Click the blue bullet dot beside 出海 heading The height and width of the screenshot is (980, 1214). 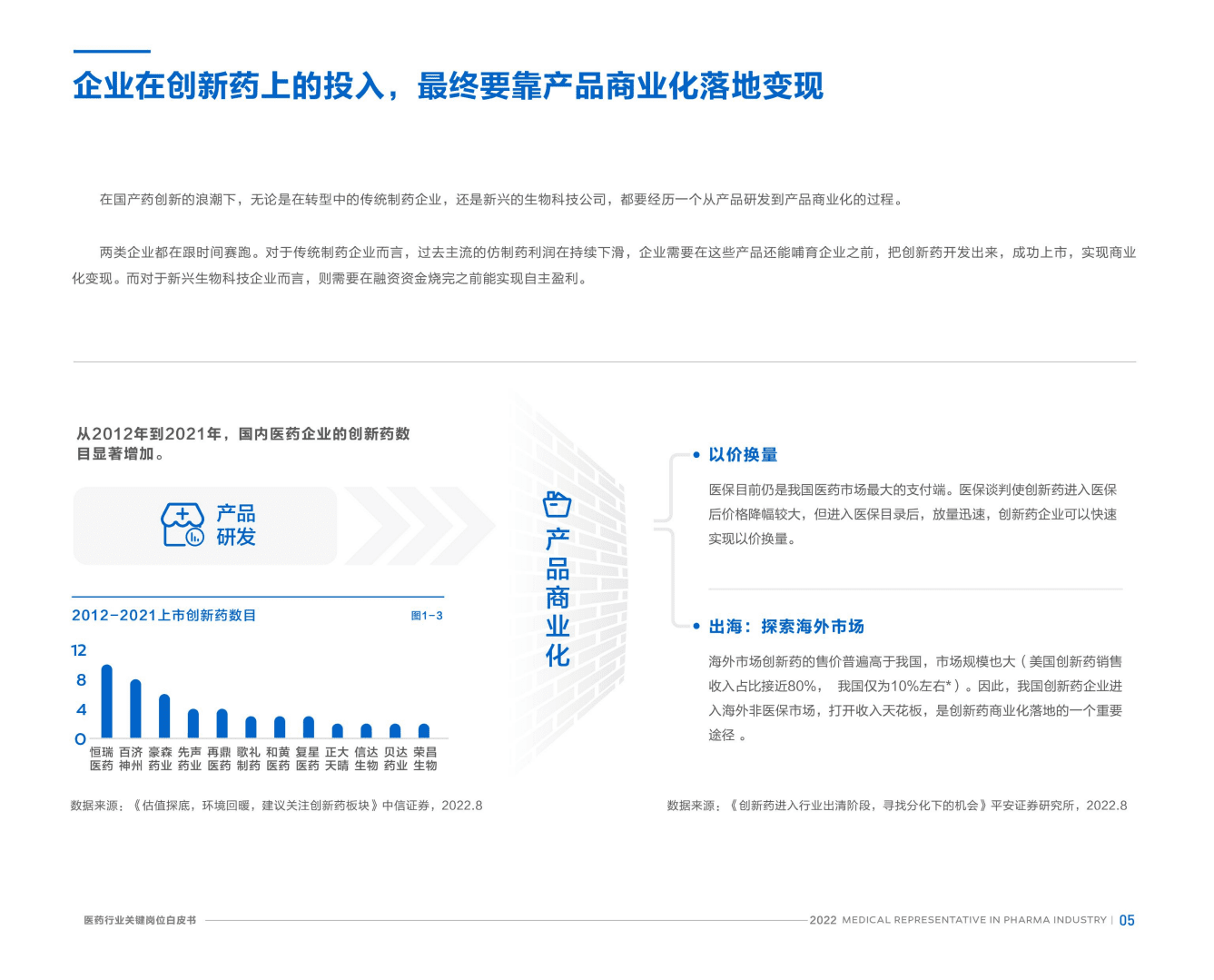tap(695, 627)
